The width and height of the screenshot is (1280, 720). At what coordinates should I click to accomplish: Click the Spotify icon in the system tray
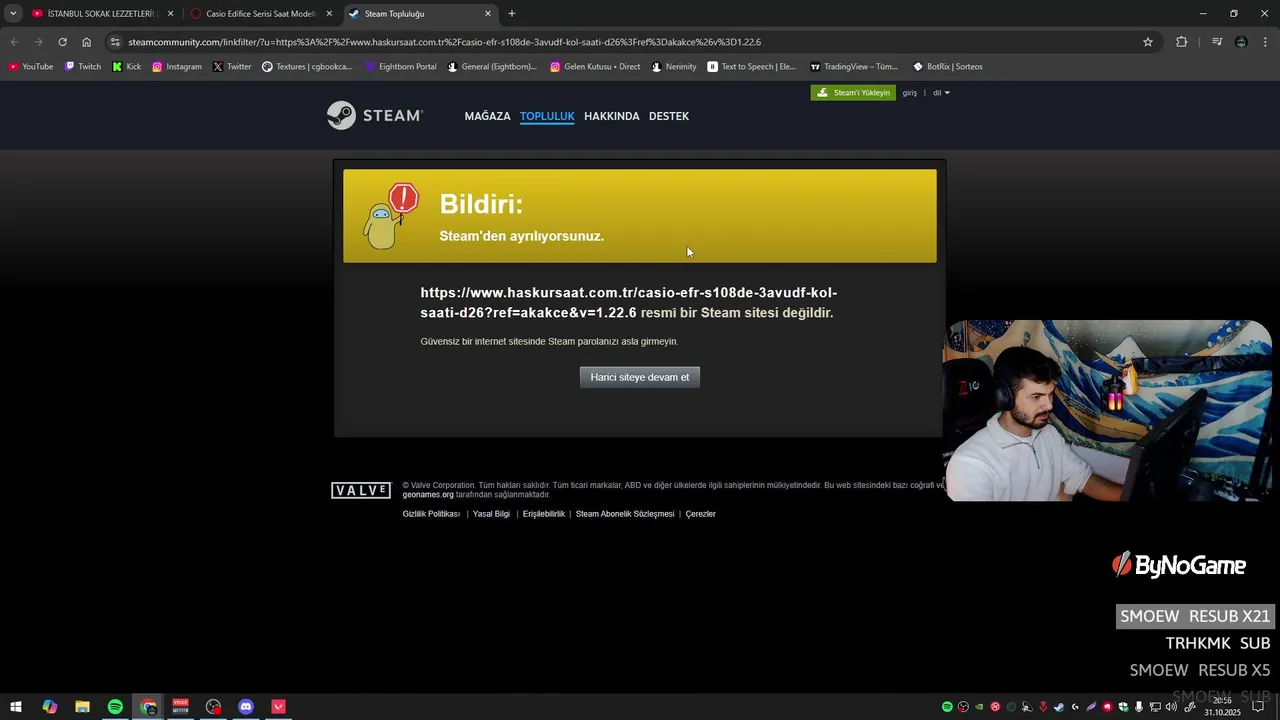(947, 707)
